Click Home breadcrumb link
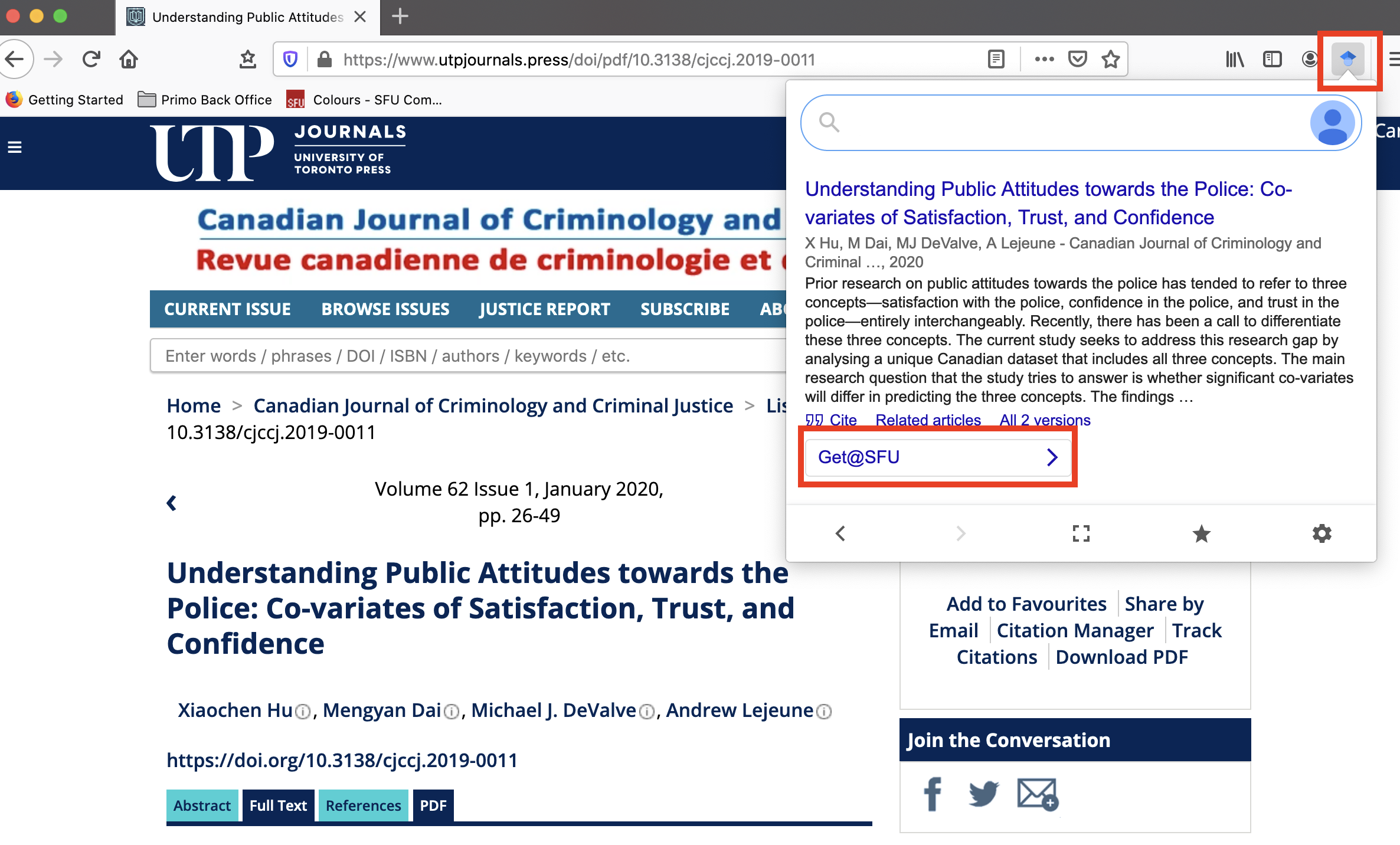Screen dimensions: 1400x845 194,406
